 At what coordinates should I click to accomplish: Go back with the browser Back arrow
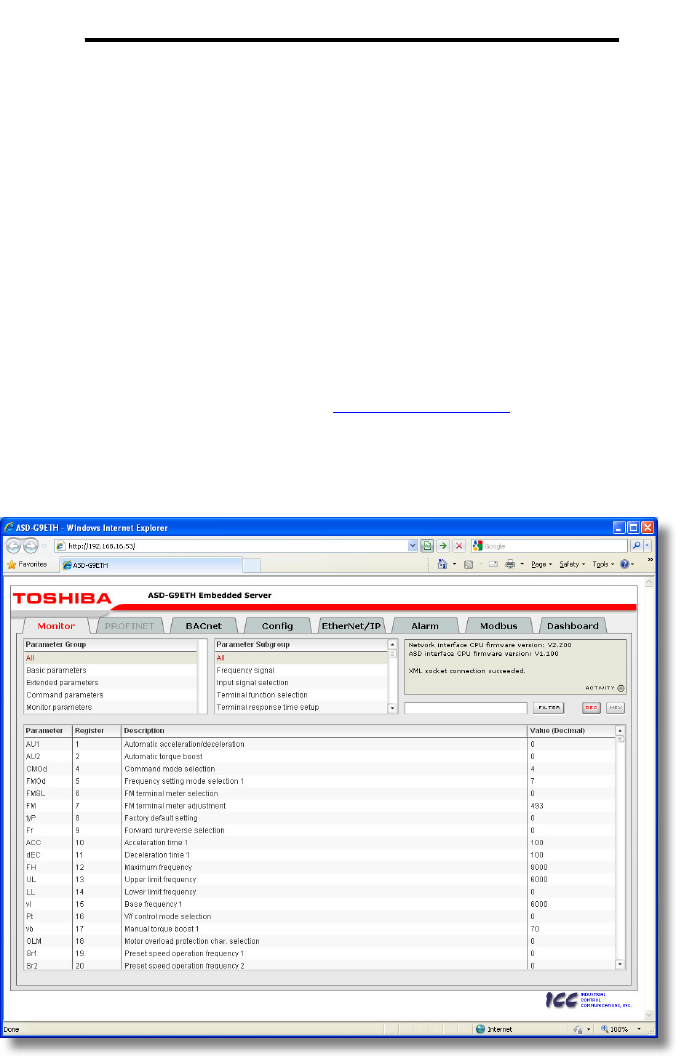pyautogui.click(x=13, y=546)
